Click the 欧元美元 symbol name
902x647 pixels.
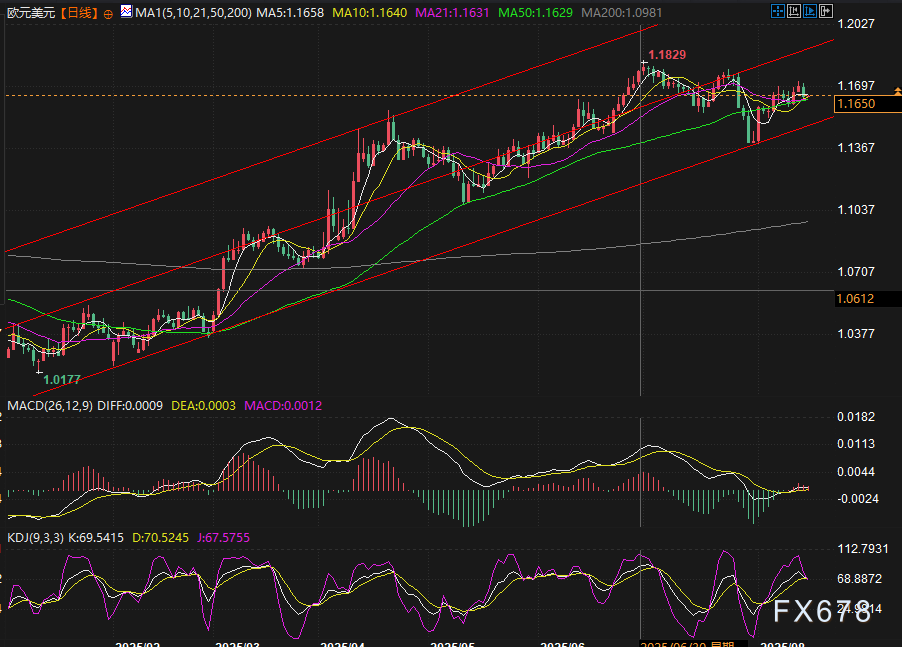click(28, 14)
